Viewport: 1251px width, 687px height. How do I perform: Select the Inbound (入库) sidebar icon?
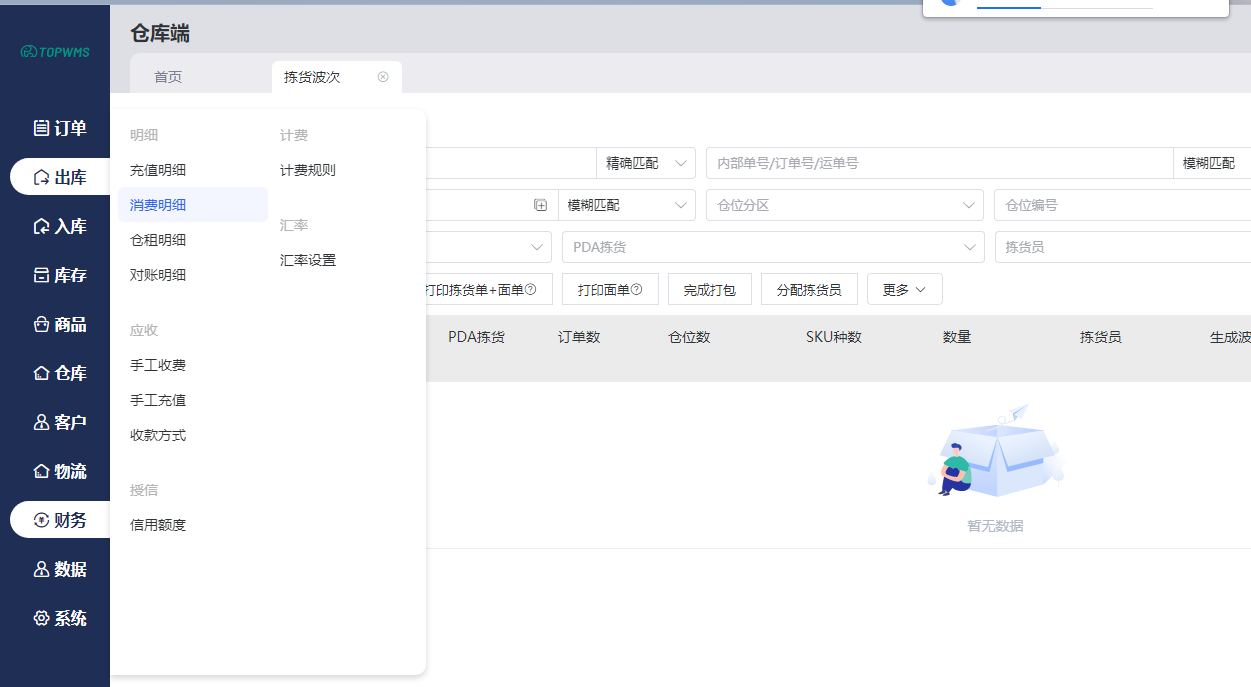click(41, 226)
